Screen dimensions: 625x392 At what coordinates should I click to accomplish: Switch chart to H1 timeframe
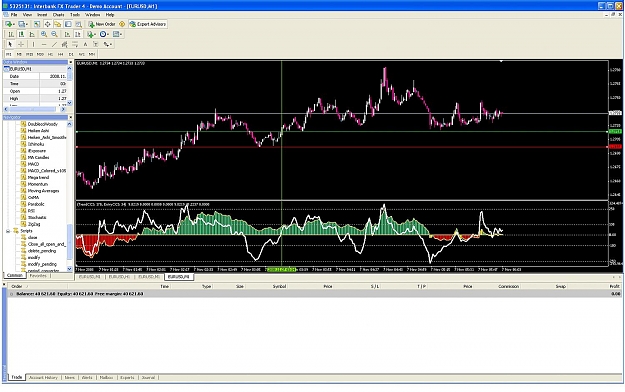click(50, 54)
